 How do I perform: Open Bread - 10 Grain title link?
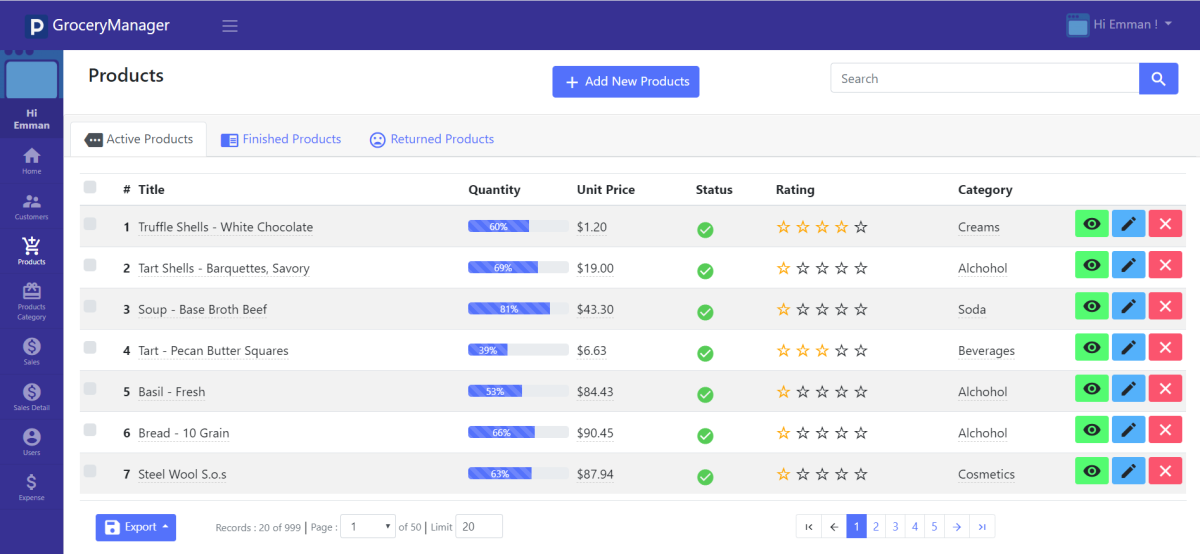[x=184, y=433]
